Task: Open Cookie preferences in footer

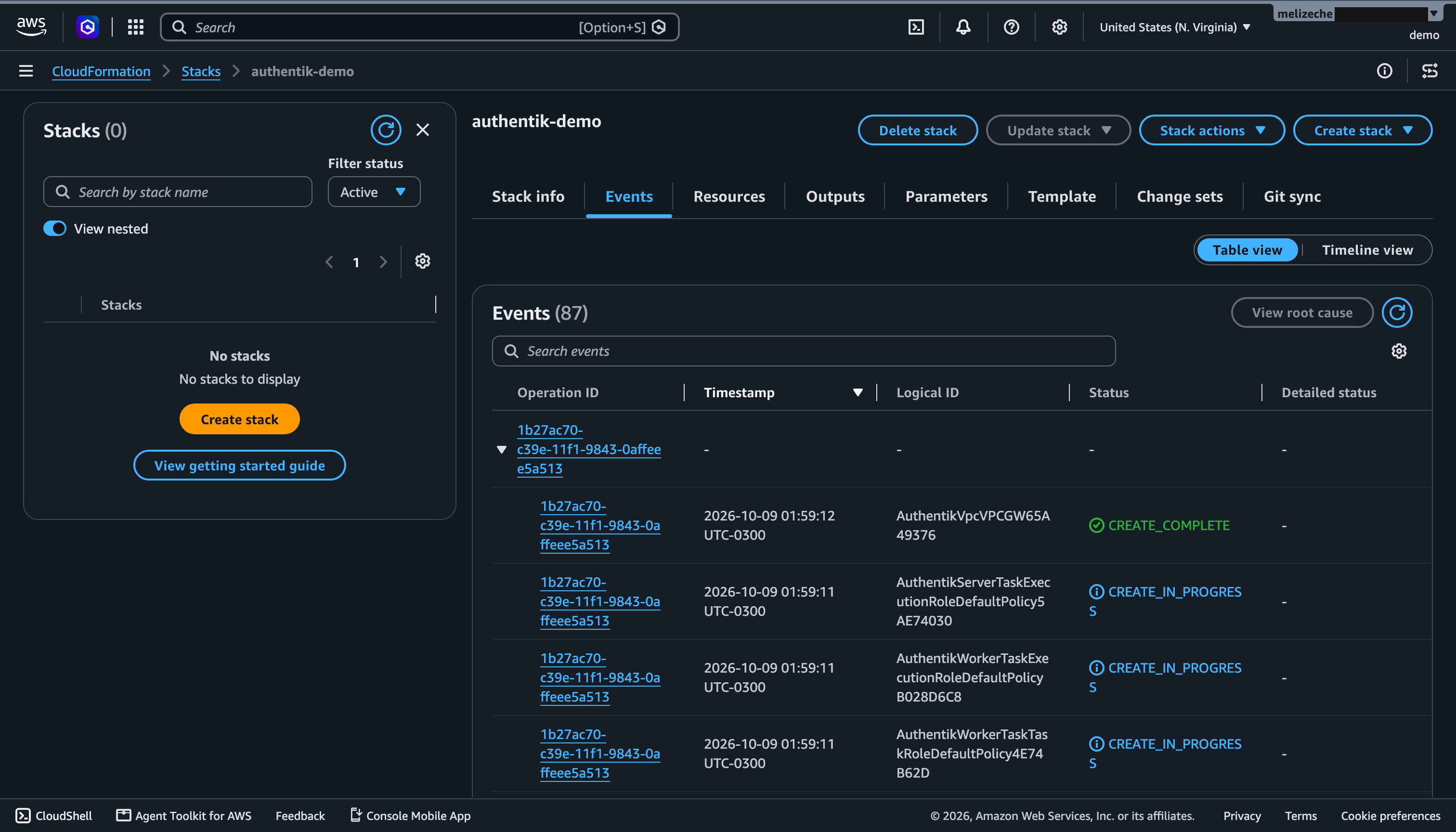Action: click(x=1391, y=816)
